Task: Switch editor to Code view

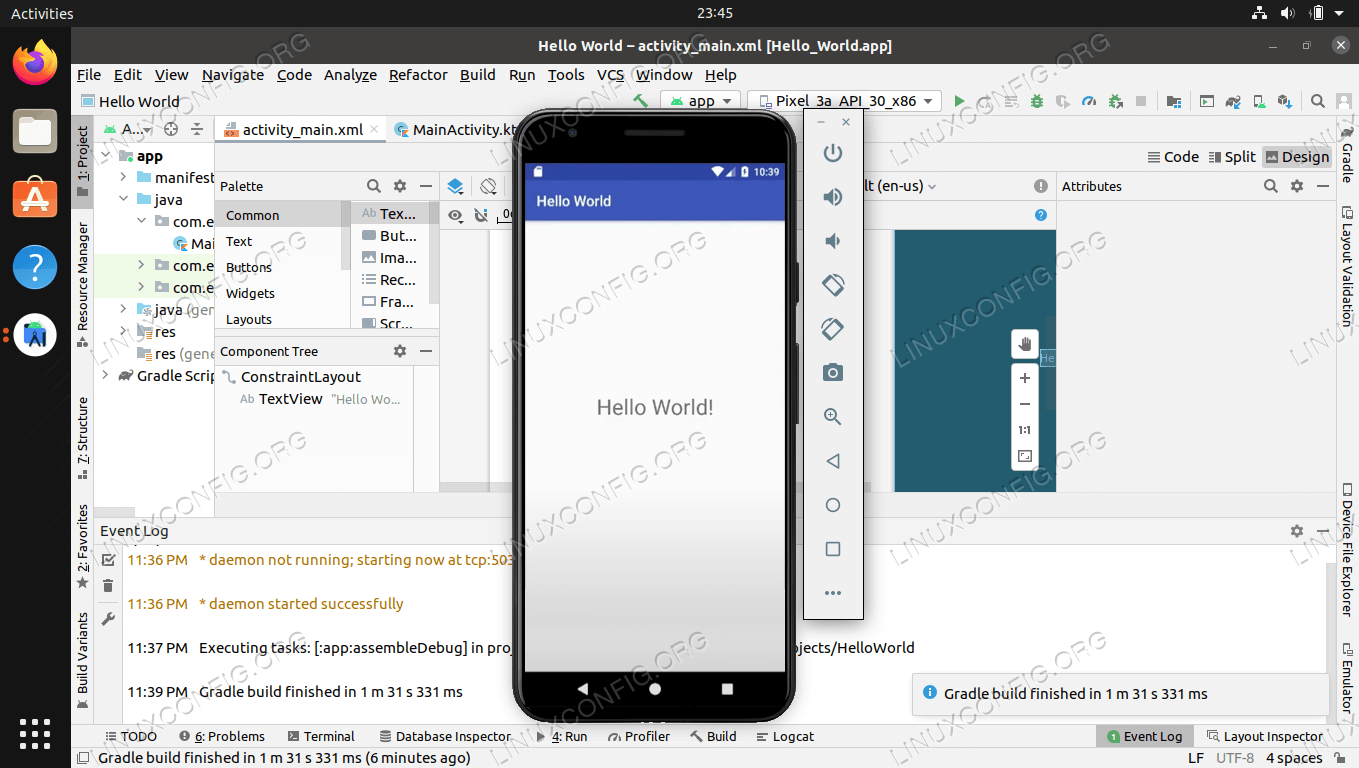Action: tap(1173, 157)
